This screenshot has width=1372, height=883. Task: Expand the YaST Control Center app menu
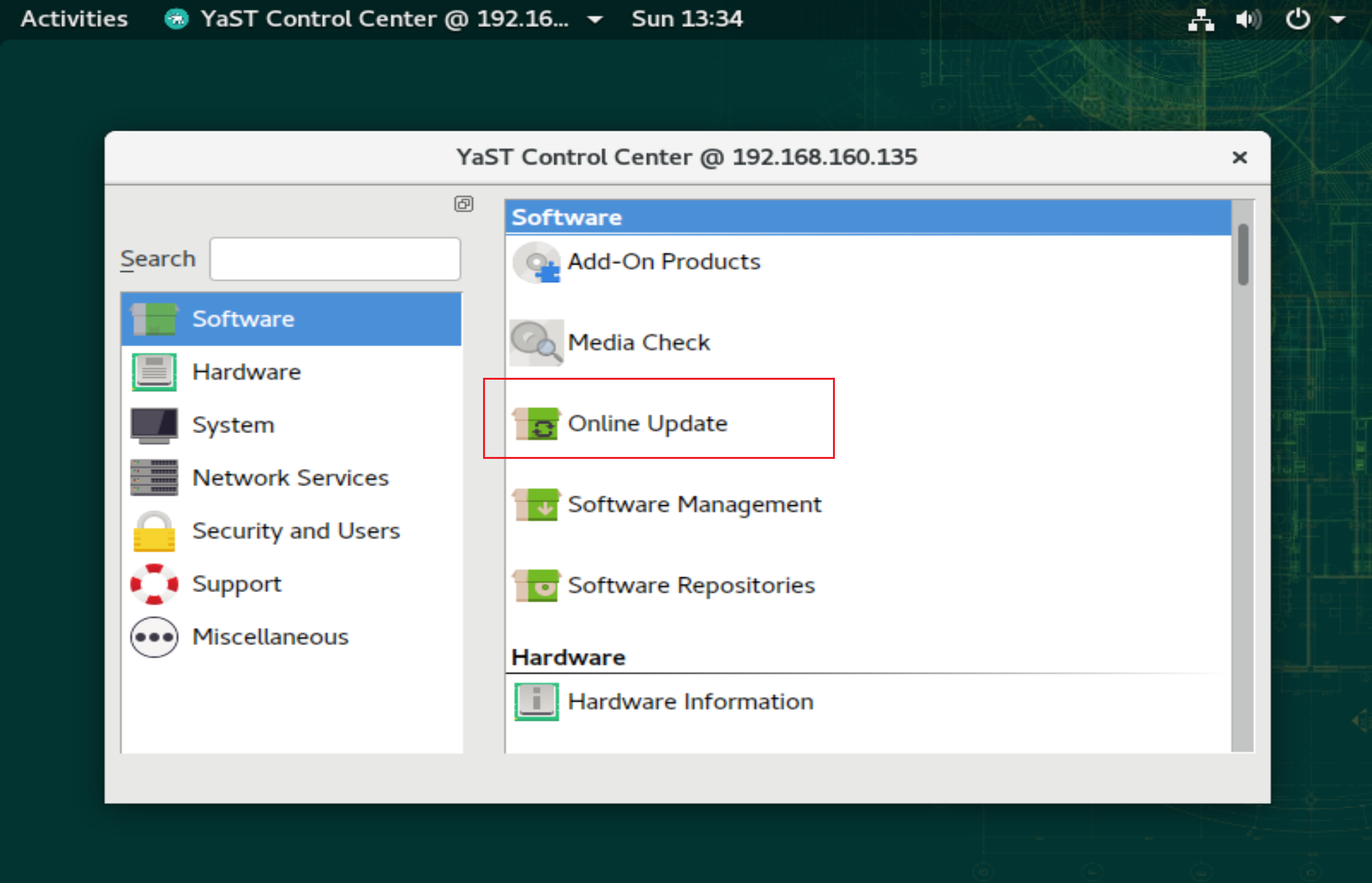pos(384,19)
